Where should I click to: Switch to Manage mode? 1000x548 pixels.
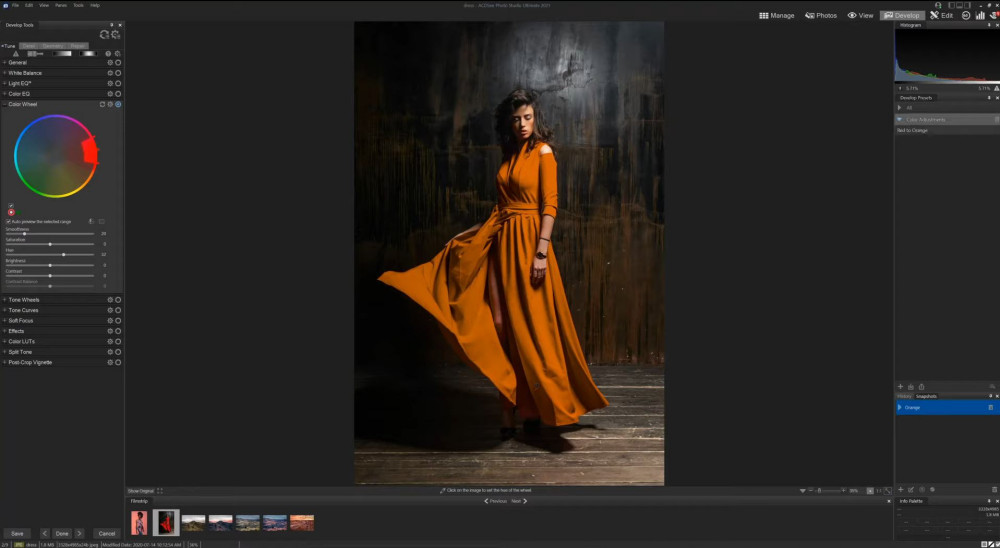tap(776, 15)
